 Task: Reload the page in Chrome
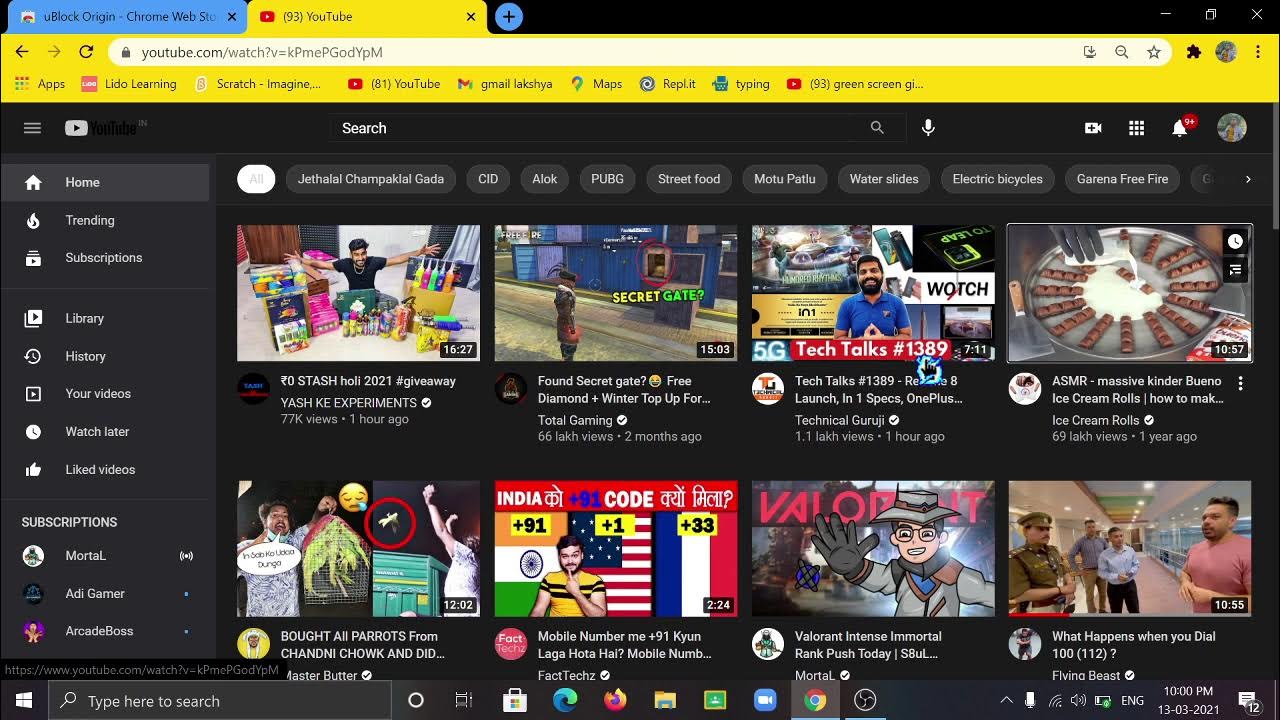pos(86,52)
